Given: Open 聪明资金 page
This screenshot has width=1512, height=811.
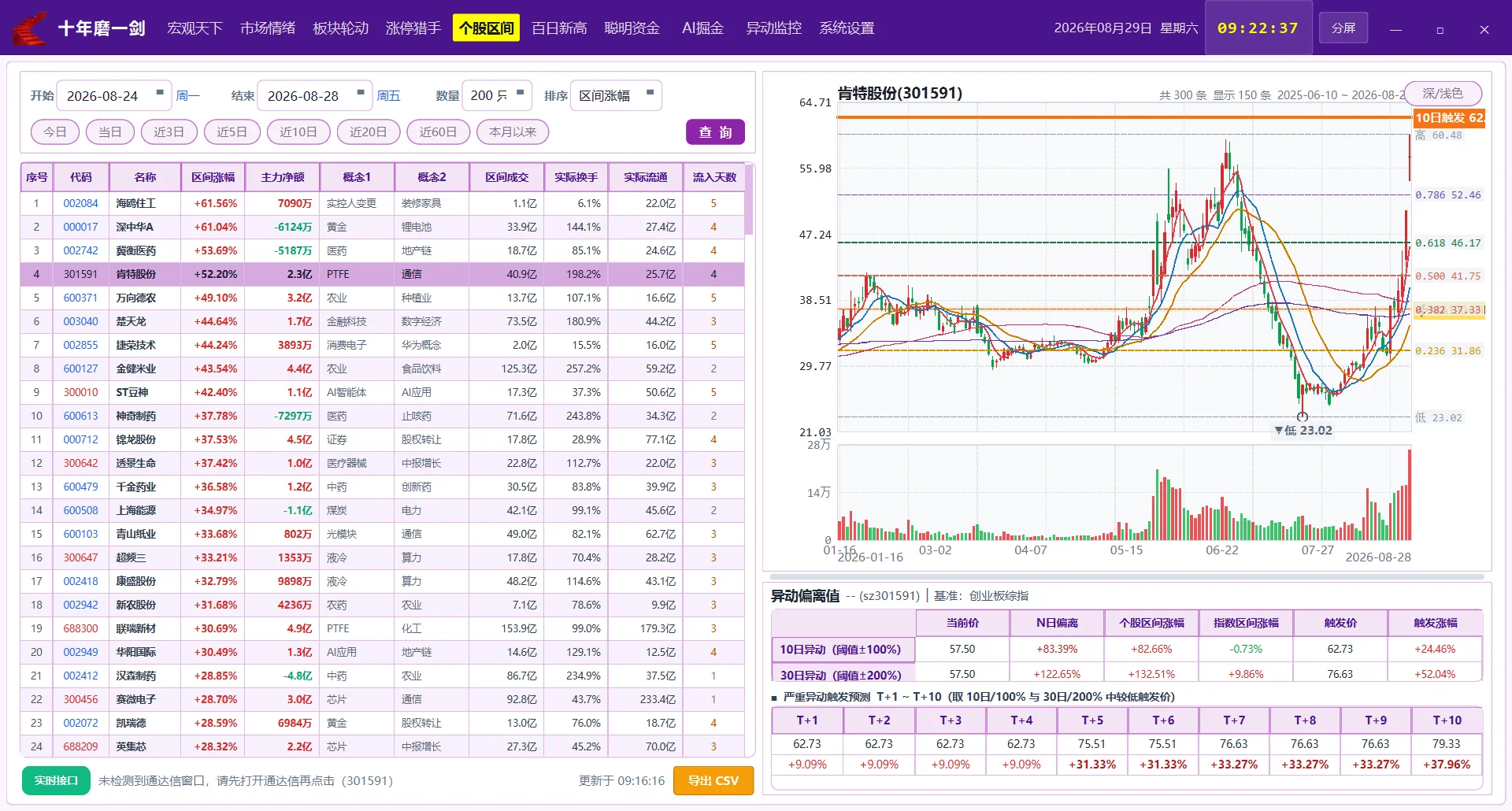Looking at the screenshot, I should 632,28.
